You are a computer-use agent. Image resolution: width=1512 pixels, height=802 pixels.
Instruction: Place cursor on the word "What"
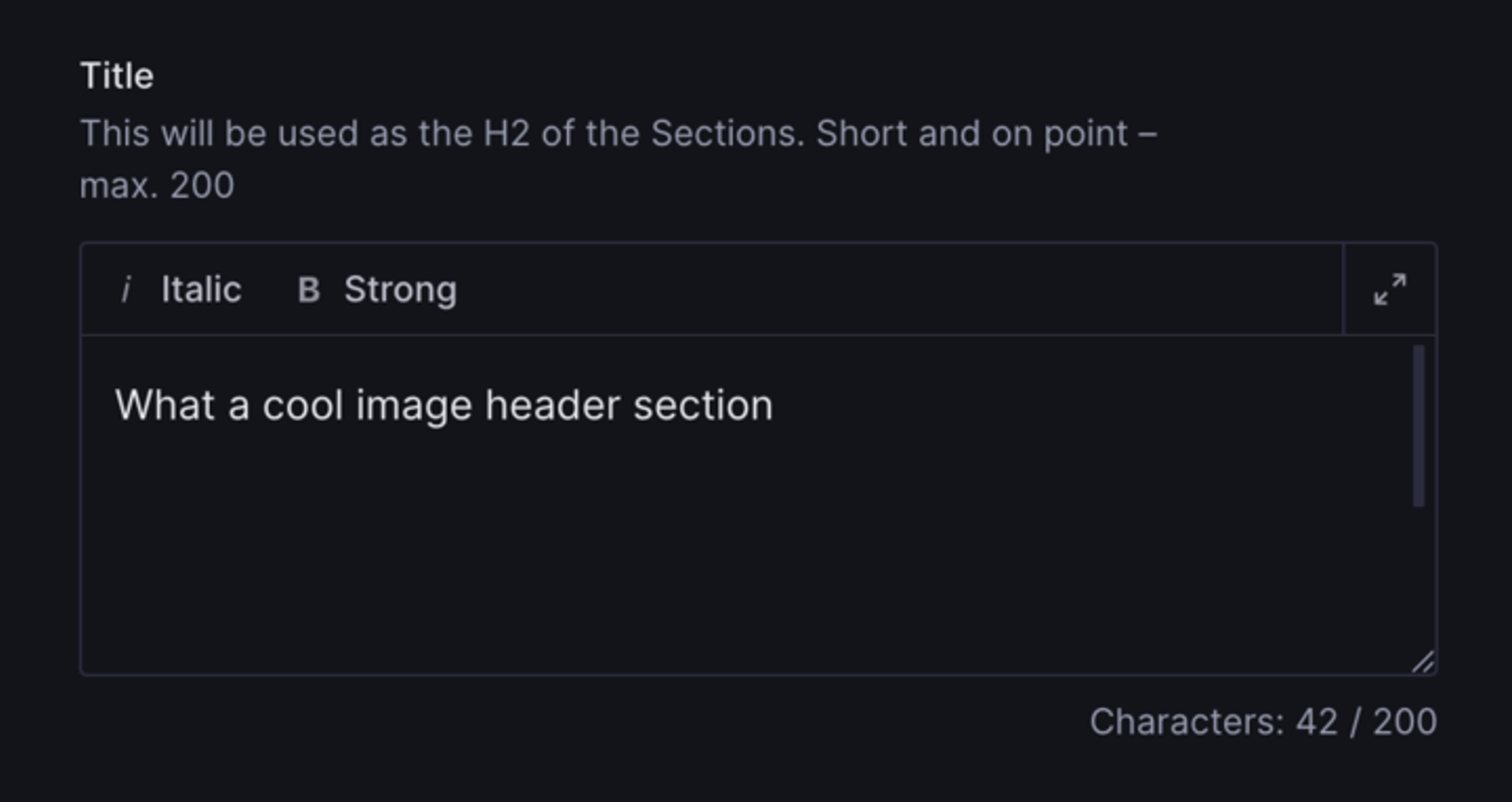[165, 406]
